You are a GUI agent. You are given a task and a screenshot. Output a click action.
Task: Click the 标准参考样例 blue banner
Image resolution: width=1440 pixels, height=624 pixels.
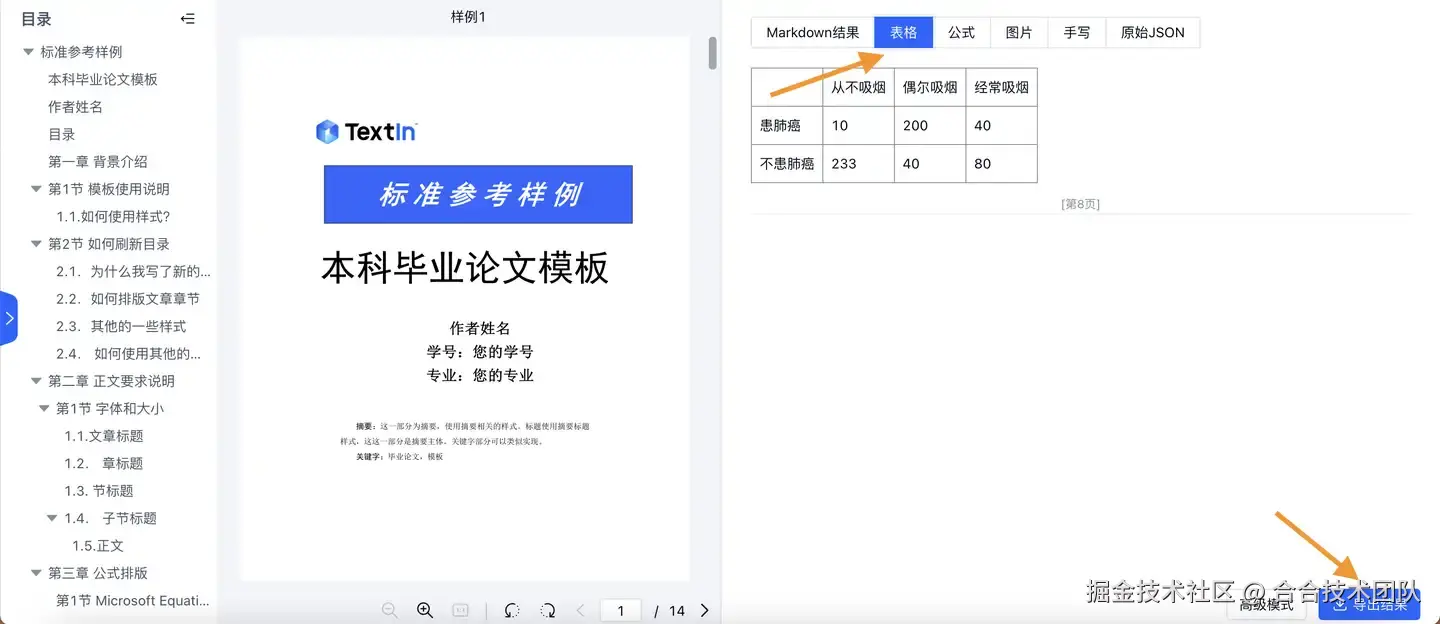478,194
